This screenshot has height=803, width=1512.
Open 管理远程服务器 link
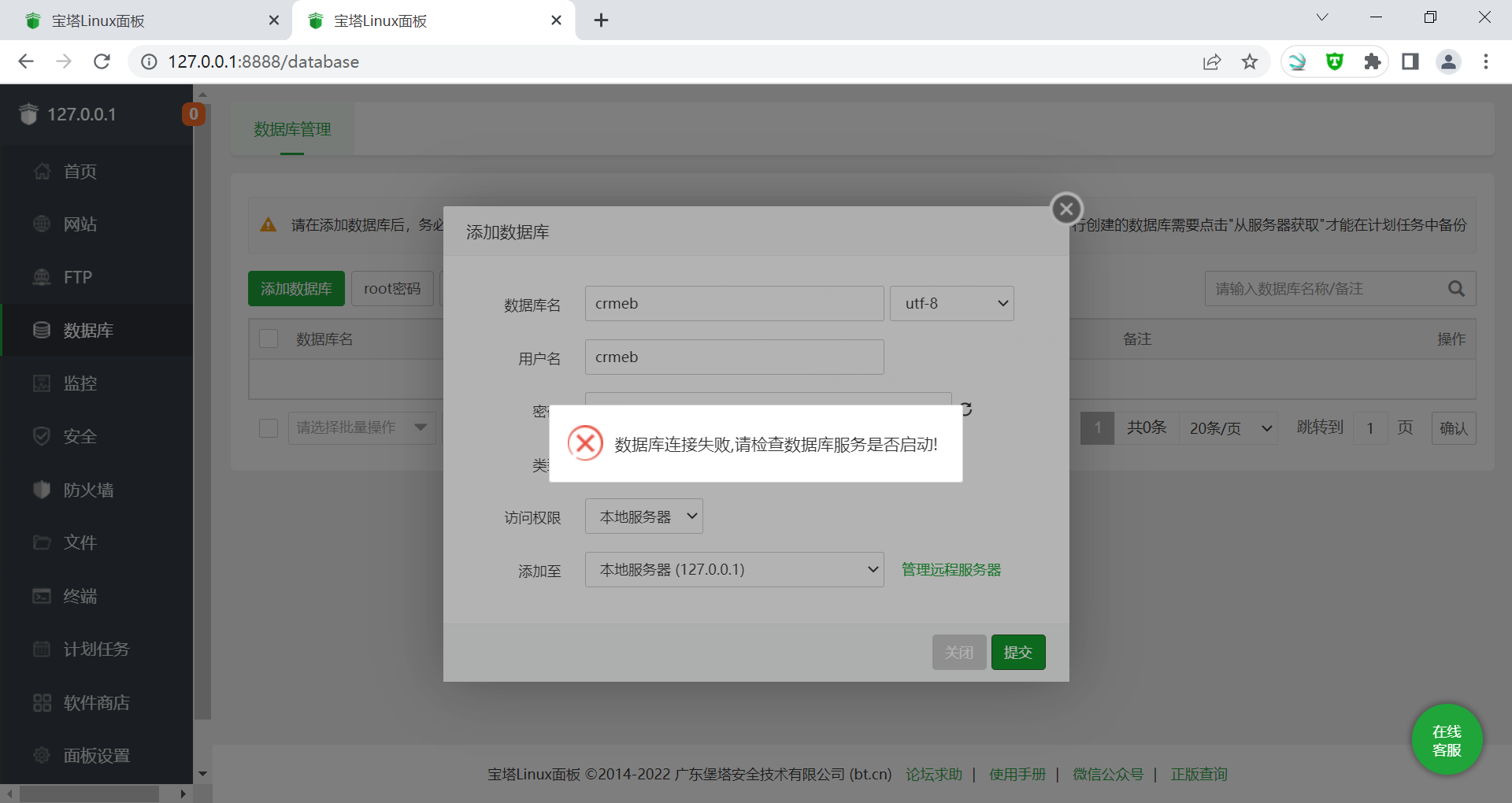click(951, 569)
